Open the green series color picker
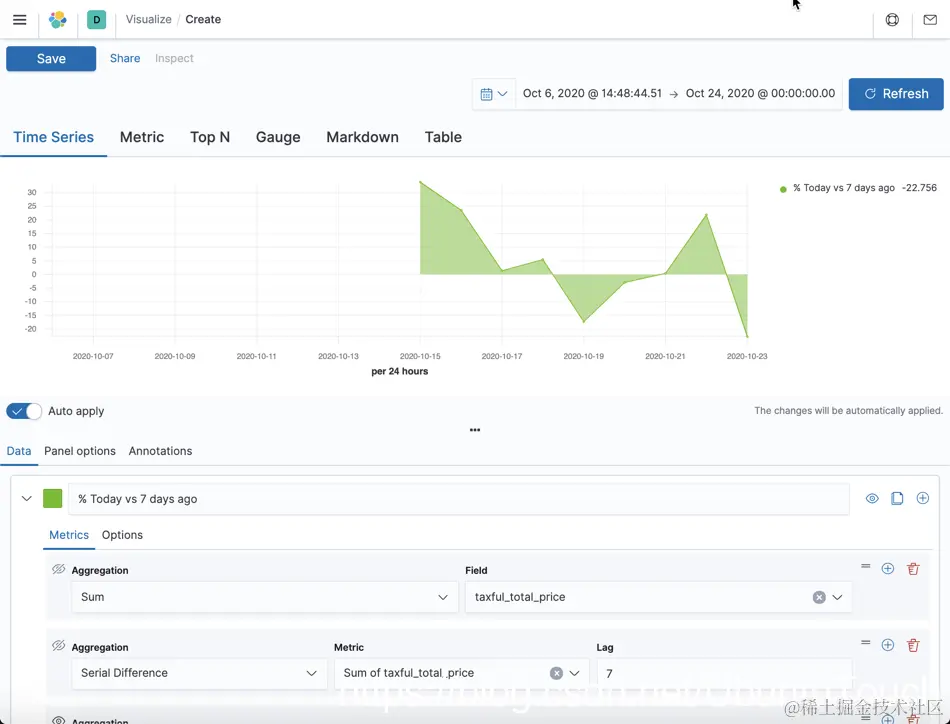 point(53,499)
